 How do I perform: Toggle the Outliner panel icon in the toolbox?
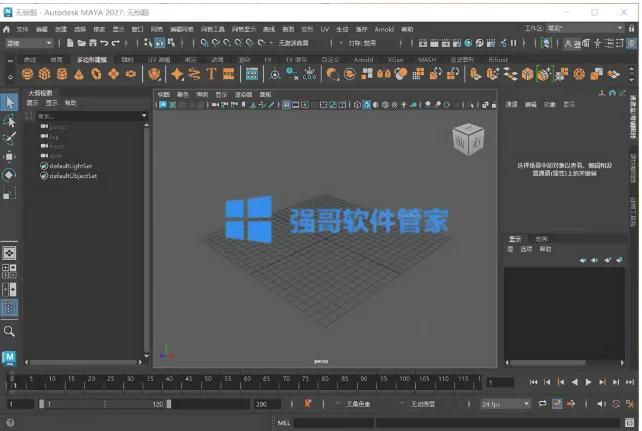click(9, 308)
